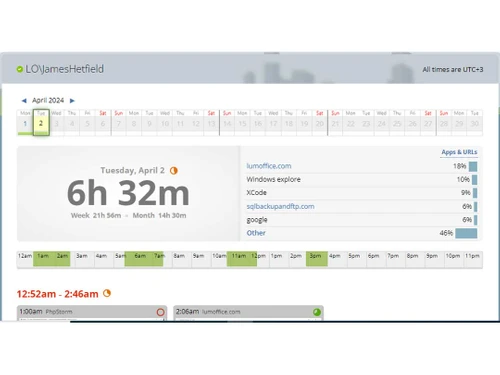Open the Other apps link
The height and width of the screenshot is (375, 500).
[x=256, y=233]
